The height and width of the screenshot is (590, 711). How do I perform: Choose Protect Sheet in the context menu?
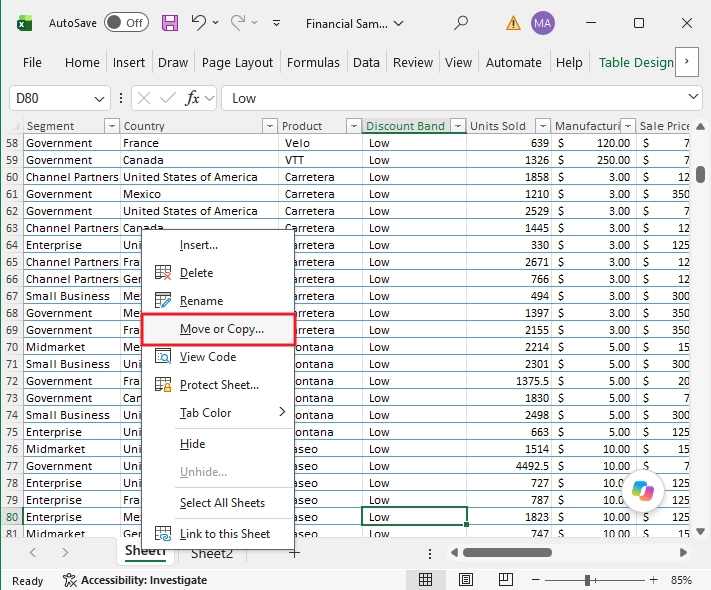219,385
